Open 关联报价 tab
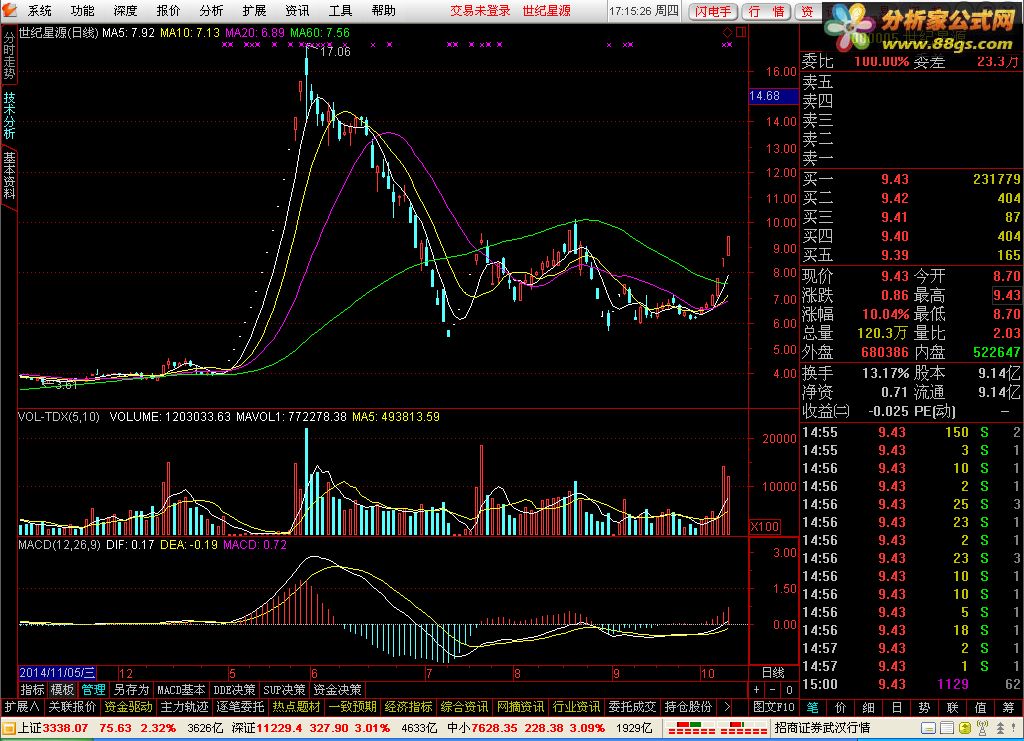The height and width of the screenshot is (741, 1024). coord(72,707)
